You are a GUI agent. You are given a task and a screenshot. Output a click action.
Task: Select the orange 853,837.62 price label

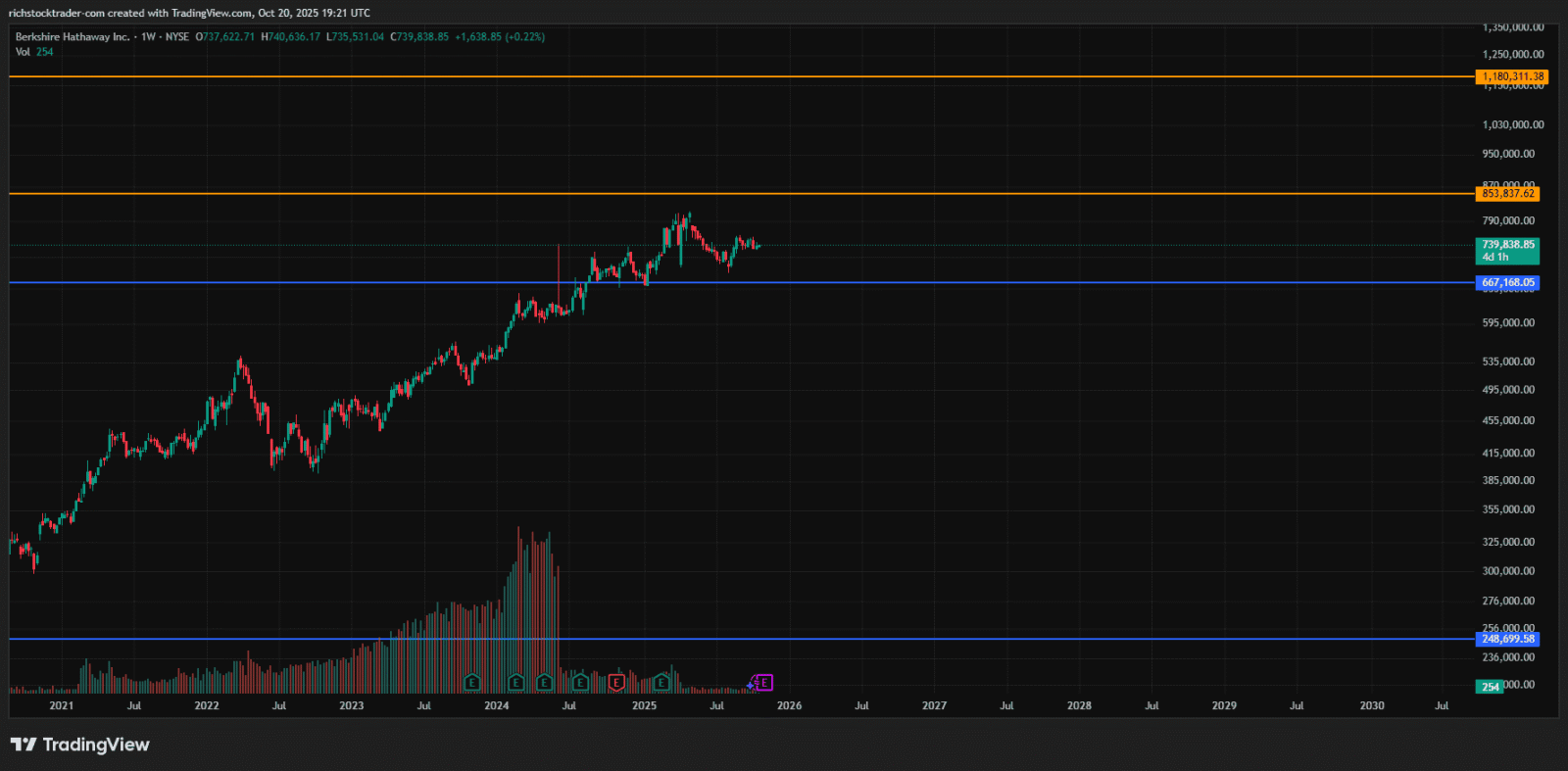[x=1507, y=194]
